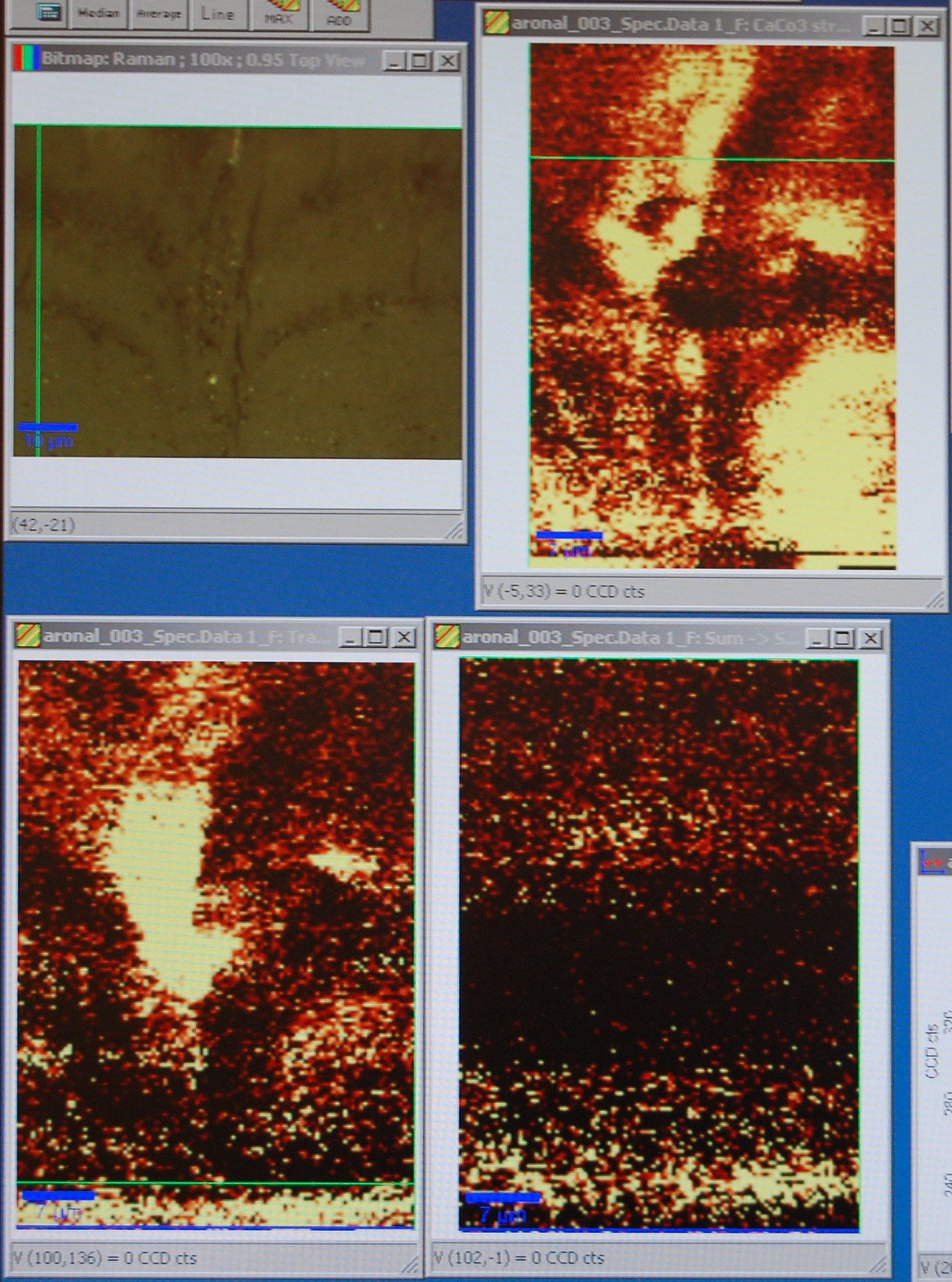Click the MAX image operation icon

tap(278, 13)
